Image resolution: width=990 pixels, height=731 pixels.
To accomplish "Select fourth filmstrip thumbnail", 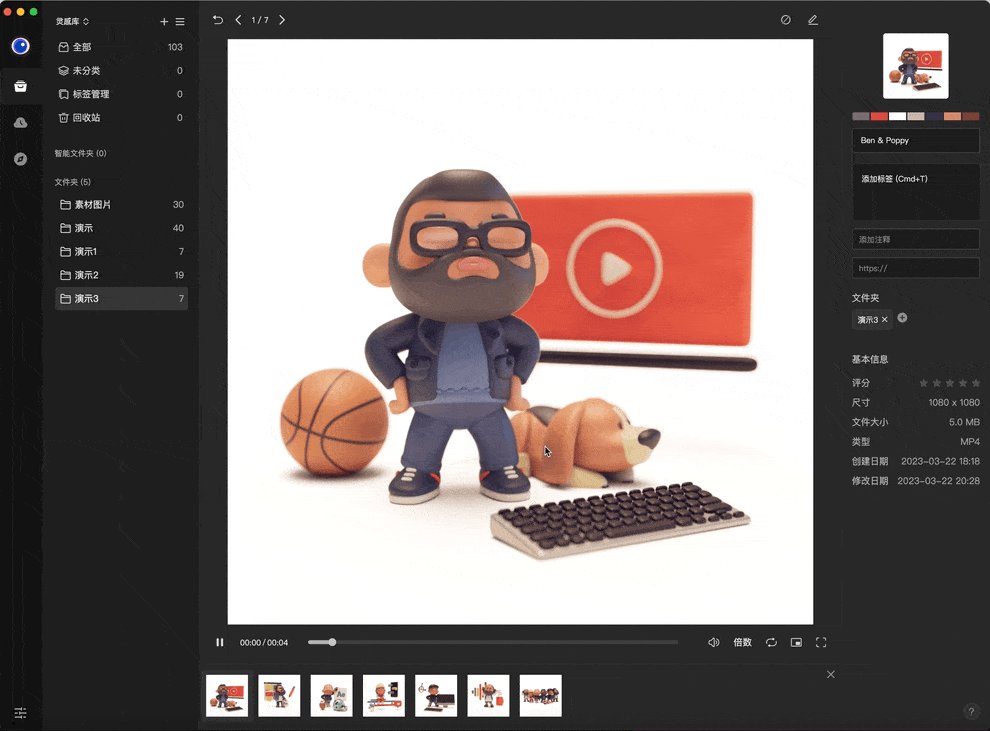I will click(384, 696).
